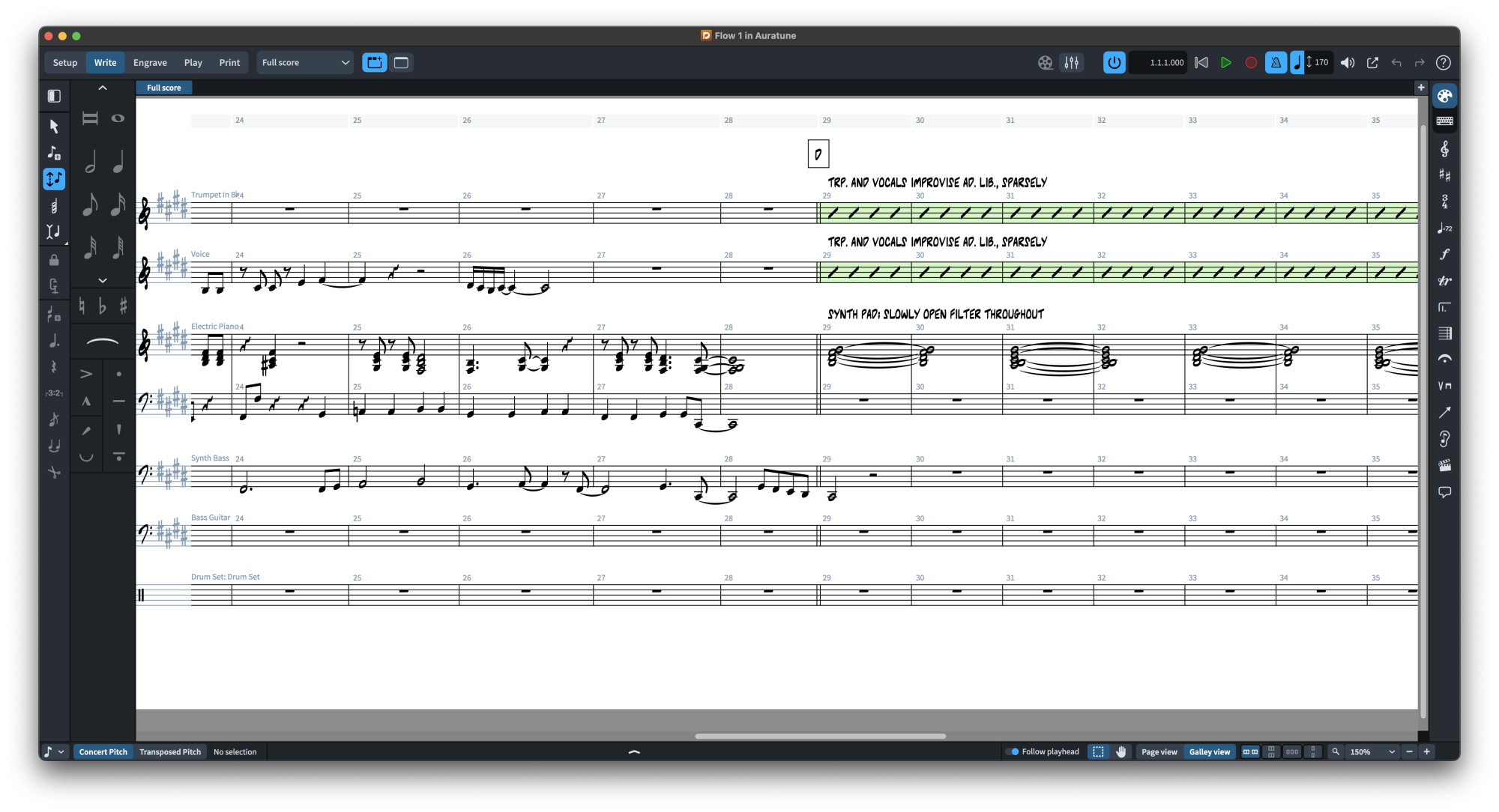Open the Full score layout dropdown
This screenshot has width=1499, height=812.
coord(306,63)
